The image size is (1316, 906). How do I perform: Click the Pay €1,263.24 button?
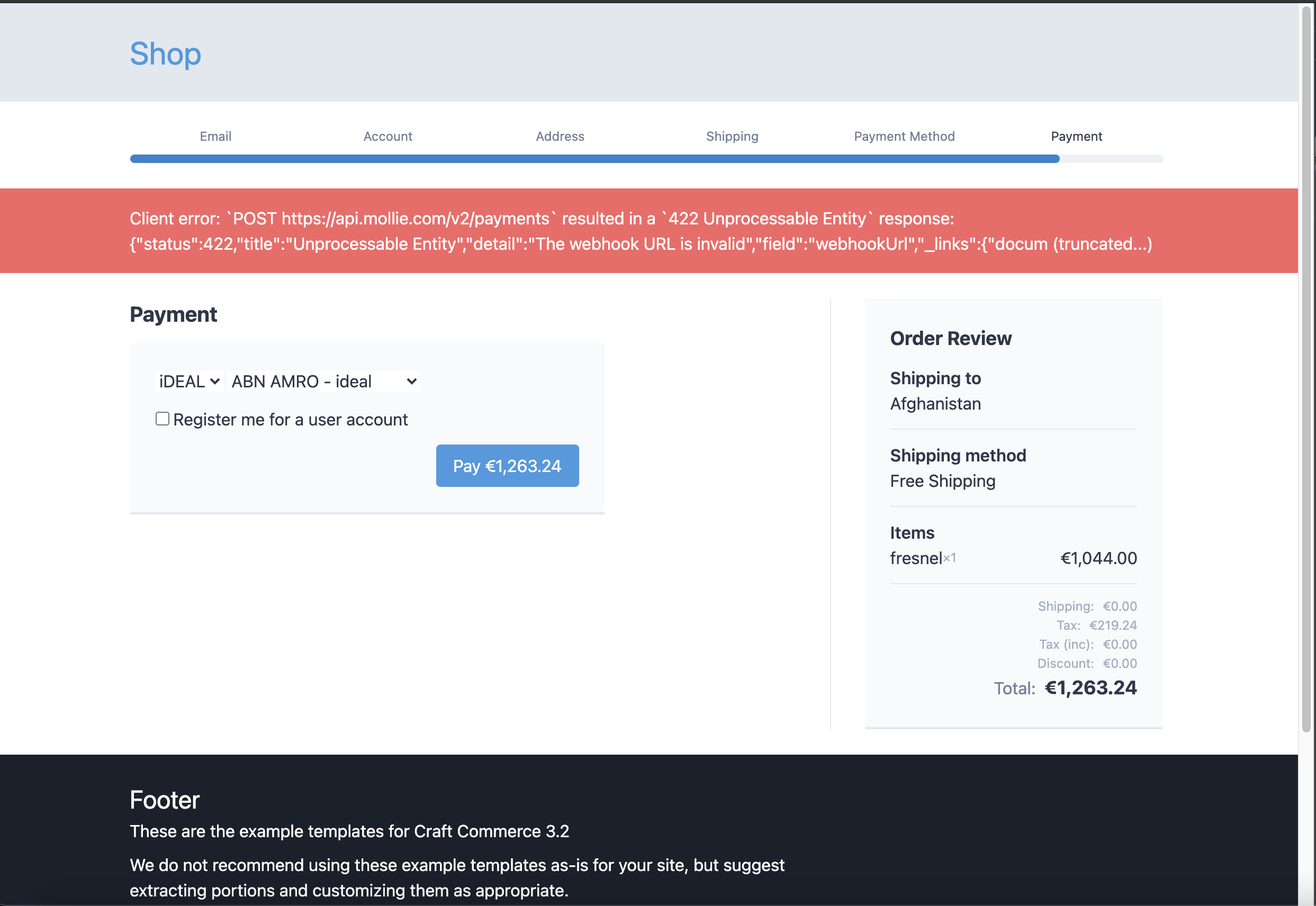[507, 466]
